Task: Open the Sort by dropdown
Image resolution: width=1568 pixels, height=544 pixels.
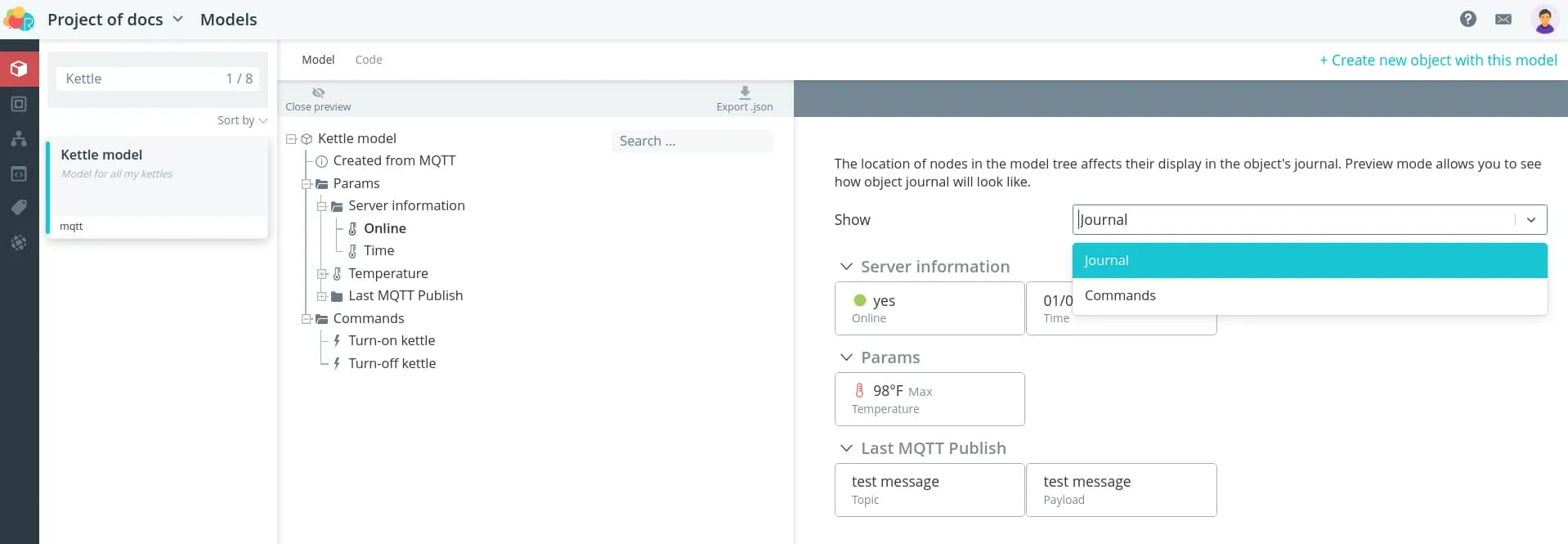Action: pyautogui.click(x=242, y=120)
